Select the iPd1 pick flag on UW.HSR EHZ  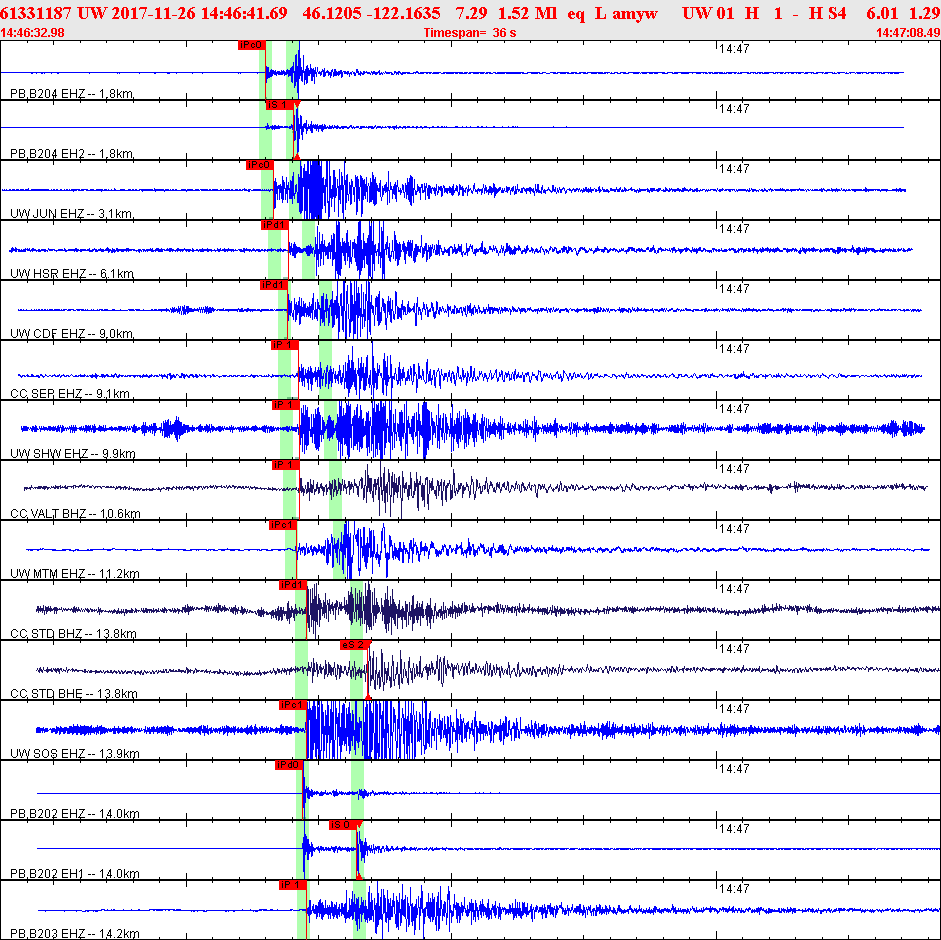274,225
